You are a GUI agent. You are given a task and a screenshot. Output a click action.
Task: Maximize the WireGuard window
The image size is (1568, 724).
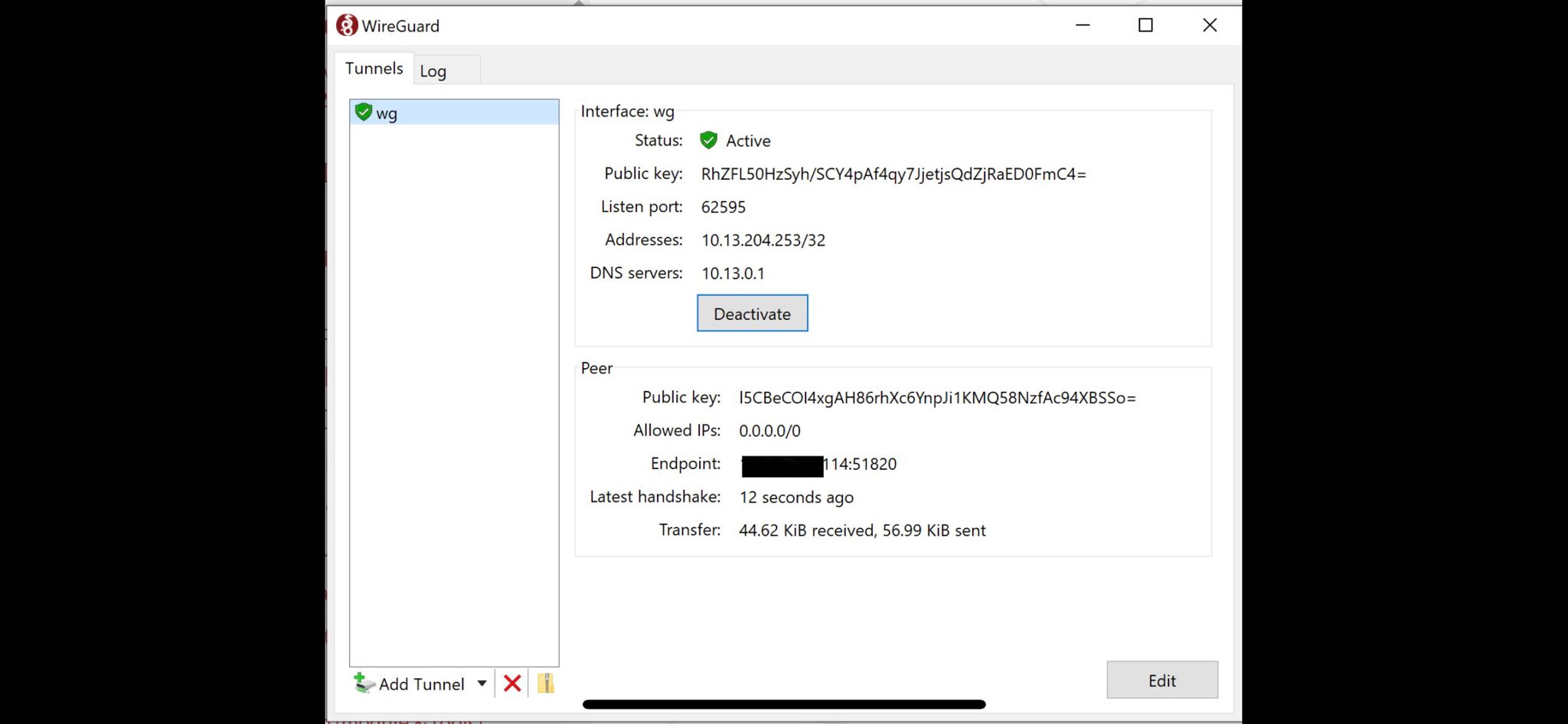(1145, 25)
